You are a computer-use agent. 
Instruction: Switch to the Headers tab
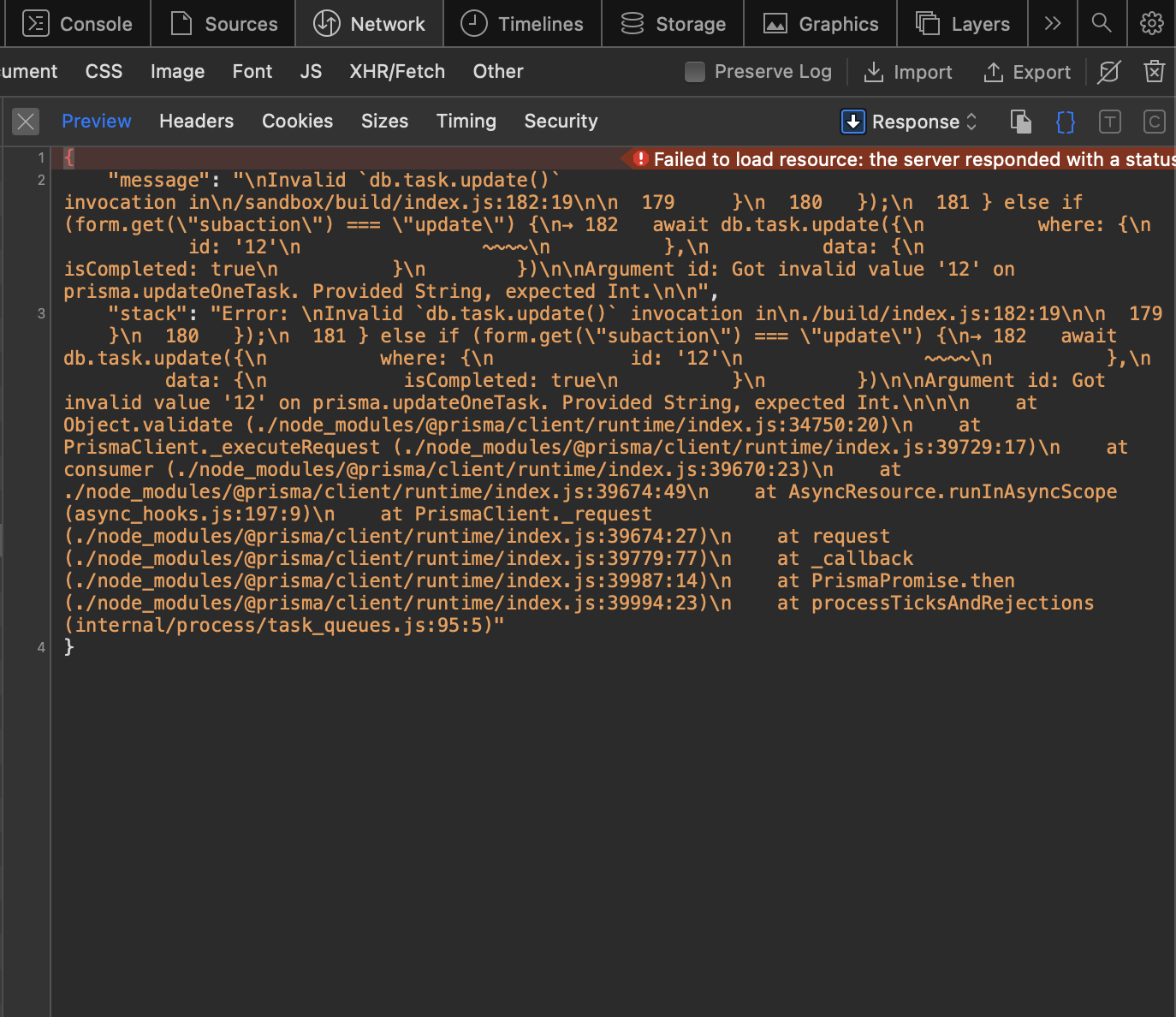pyautogui.click(x=196, y=121)
